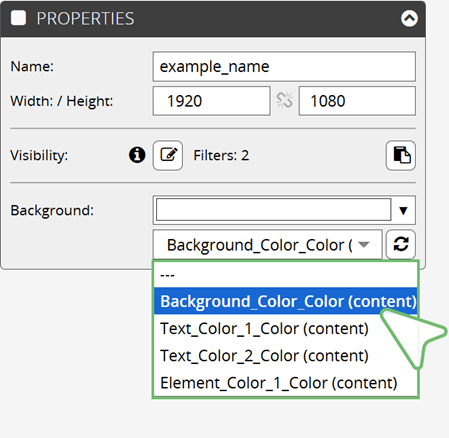Expand the Background_Color_Color dropdown
This screenshot has width=449, height=438.
(267, 245)
